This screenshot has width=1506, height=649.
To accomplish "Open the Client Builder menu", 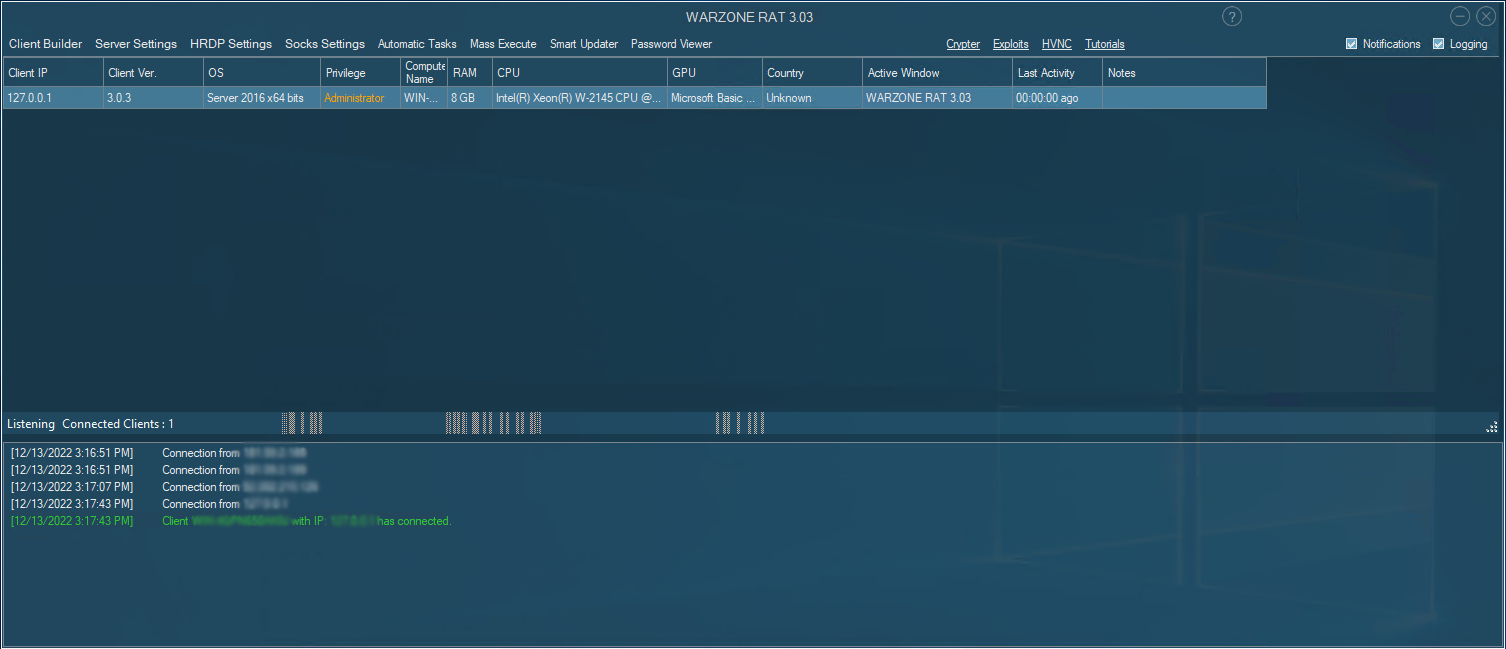I will click(x=46, y=44).
